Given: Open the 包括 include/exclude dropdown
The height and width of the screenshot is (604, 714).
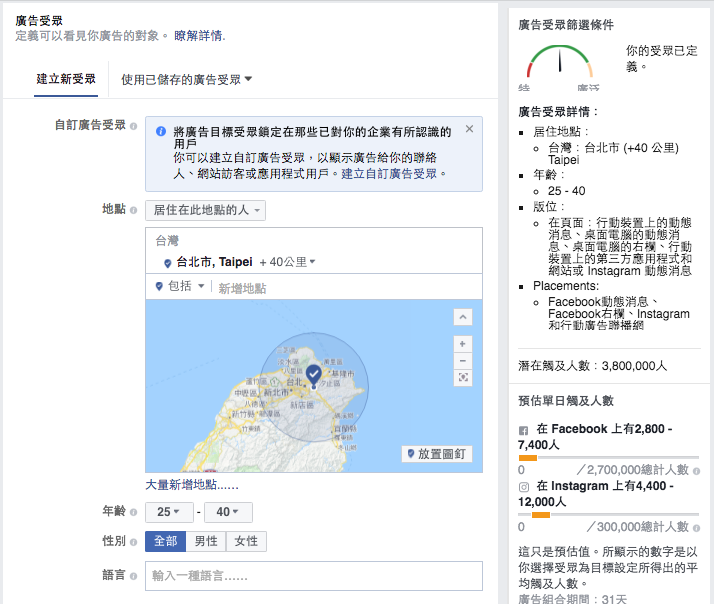Looking at the screenshot, I should click(180, 286).
